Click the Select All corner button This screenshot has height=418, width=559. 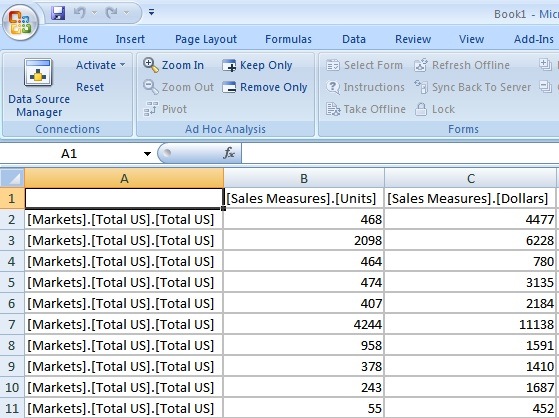12,178
